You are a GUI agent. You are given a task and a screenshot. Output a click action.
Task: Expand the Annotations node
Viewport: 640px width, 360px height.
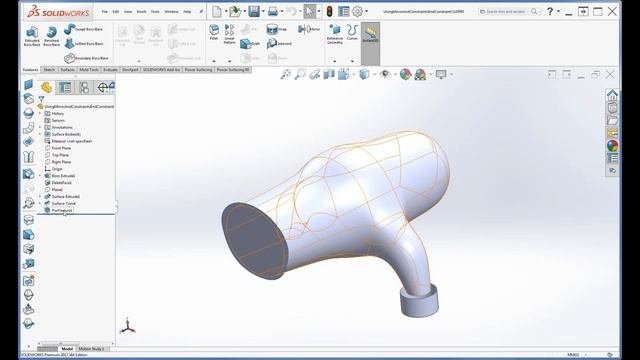pyautogui.click(x=40, y=127)
